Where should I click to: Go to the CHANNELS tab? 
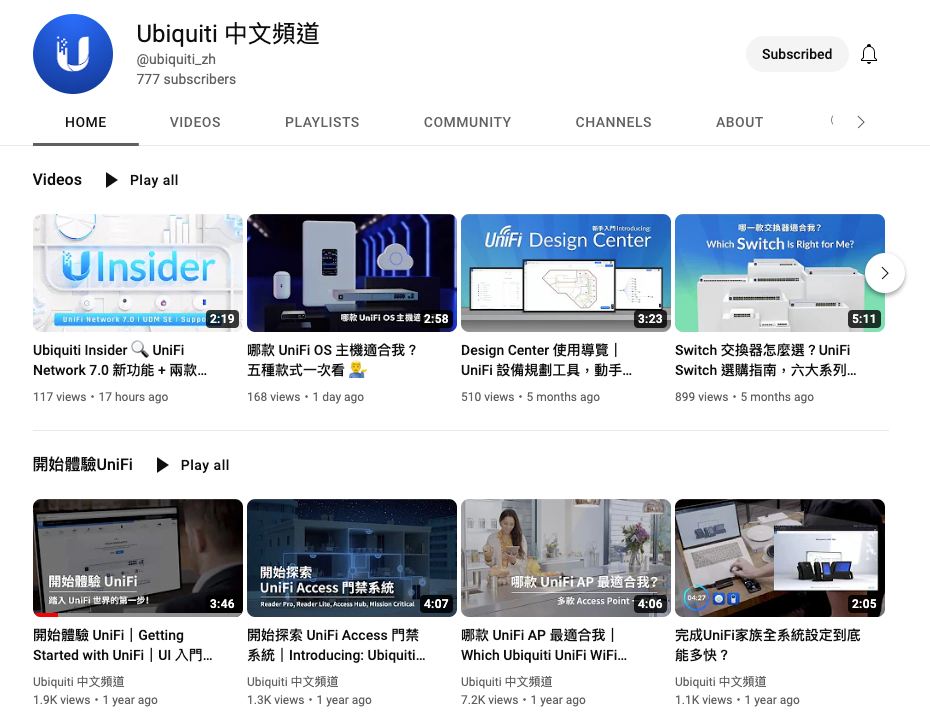pyautogui.click(x=613, y=122)
